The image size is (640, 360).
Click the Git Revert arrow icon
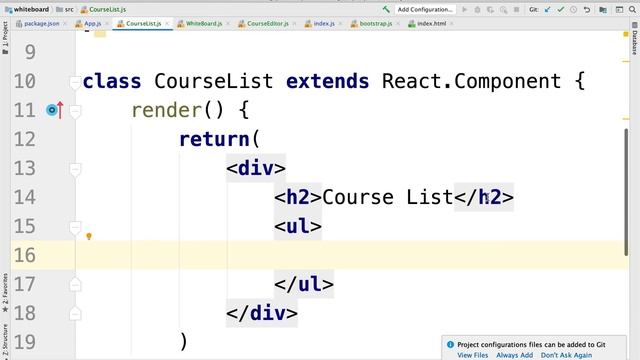coord(587,9)
